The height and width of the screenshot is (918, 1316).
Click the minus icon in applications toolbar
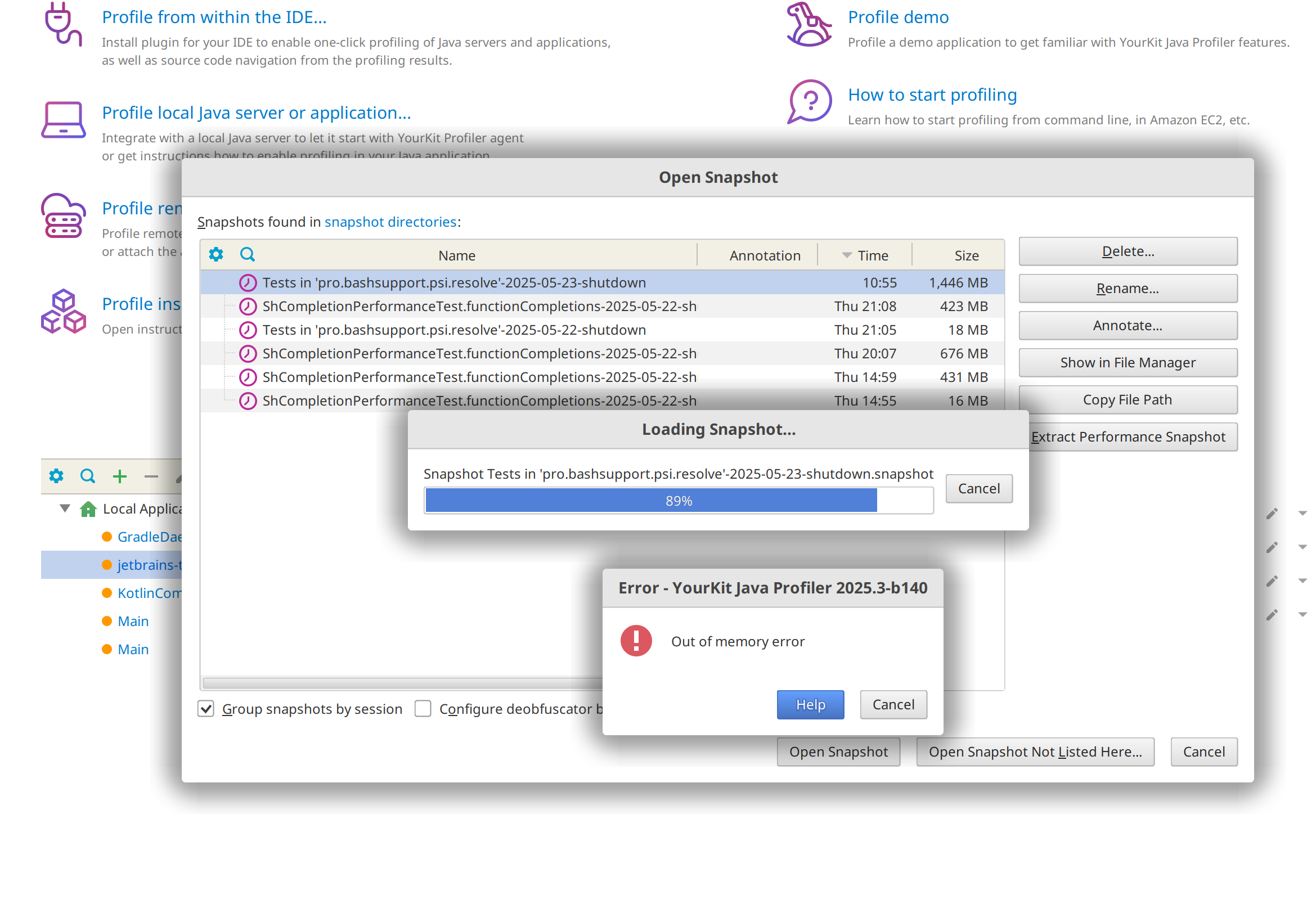pos(151,476)
